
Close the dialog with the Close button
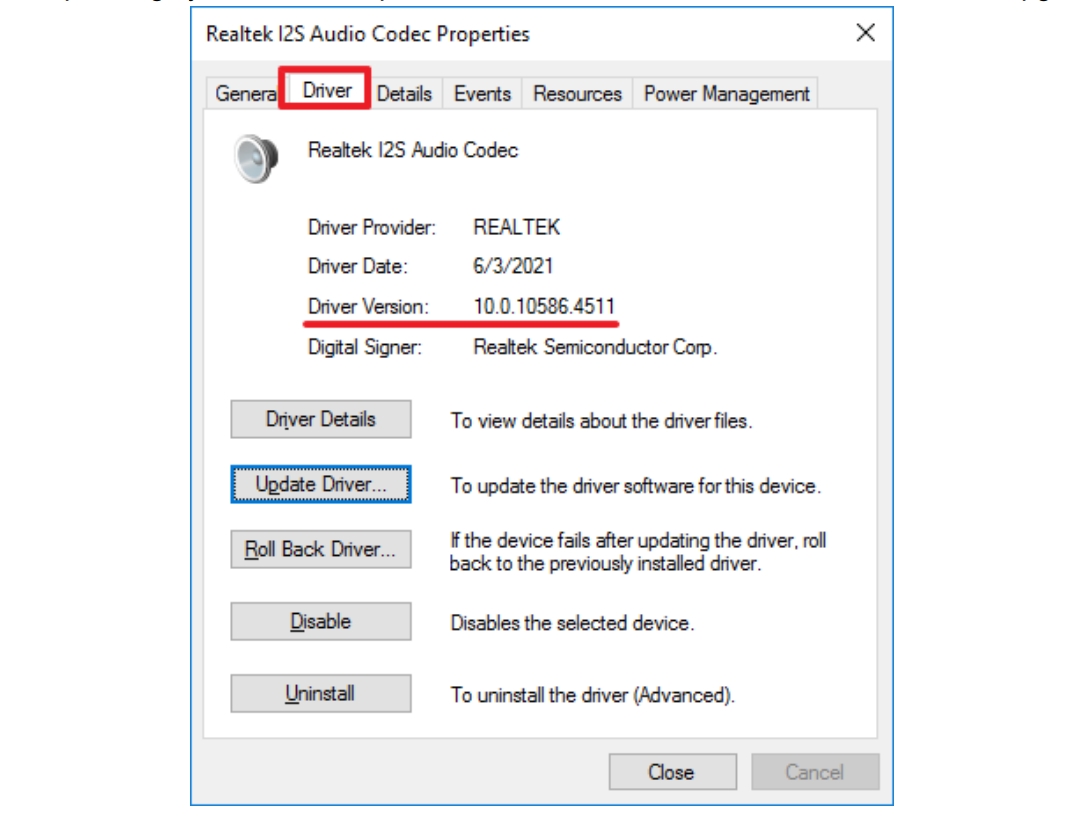(671, 772)
